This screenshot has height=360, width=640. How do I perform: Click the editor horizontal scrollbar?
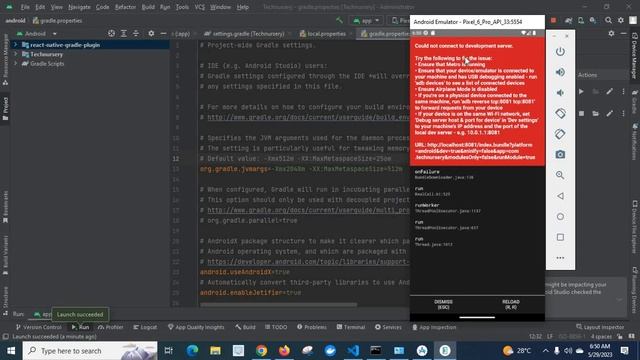coord(278,304)
